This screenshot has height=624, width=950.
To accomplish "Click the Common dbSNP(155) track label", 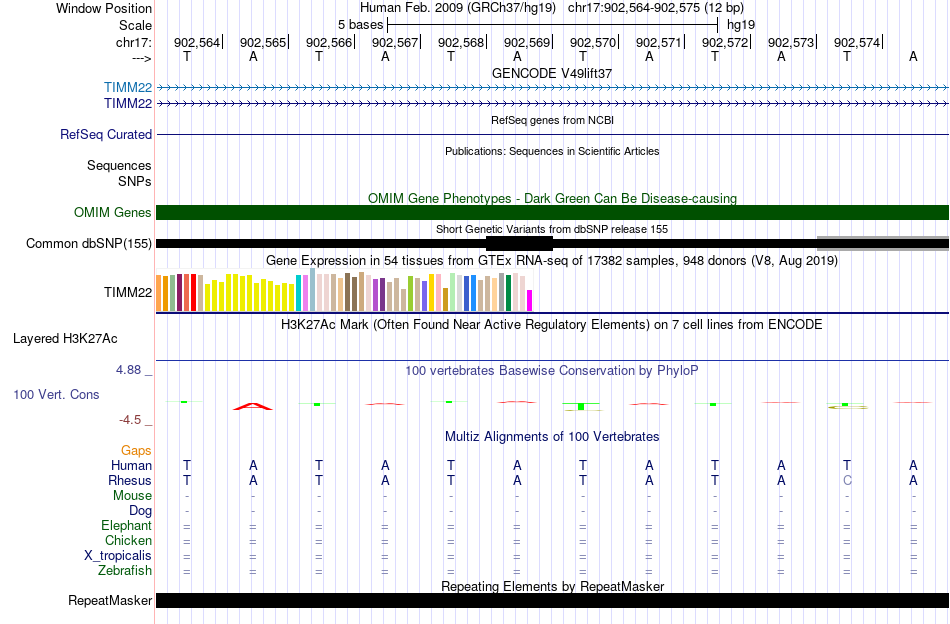I will (89, 244).
